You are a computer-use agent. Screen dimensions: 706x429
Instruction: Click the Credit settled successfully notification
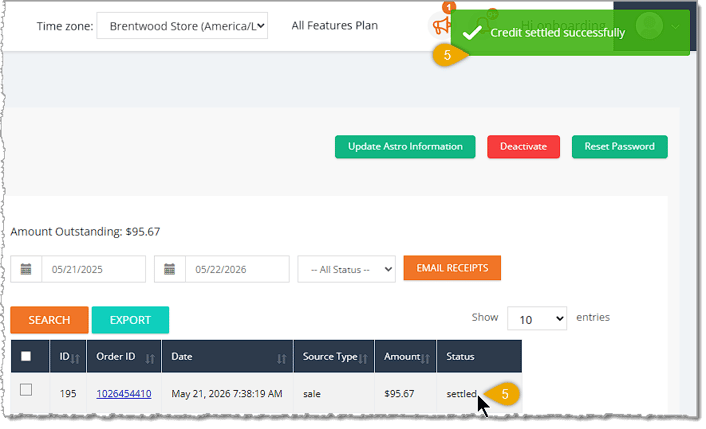click(x=570, y=33)
